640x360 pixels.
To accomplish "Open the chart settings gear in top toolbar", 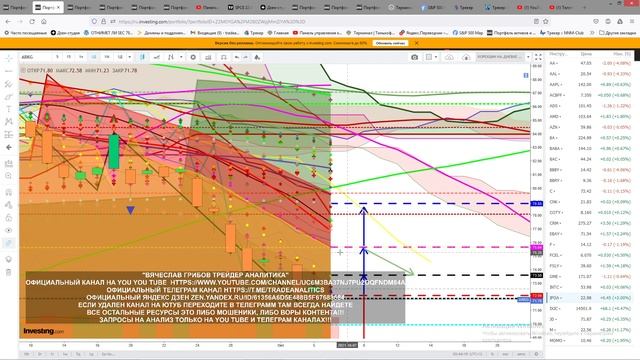I will click(193, 57).
